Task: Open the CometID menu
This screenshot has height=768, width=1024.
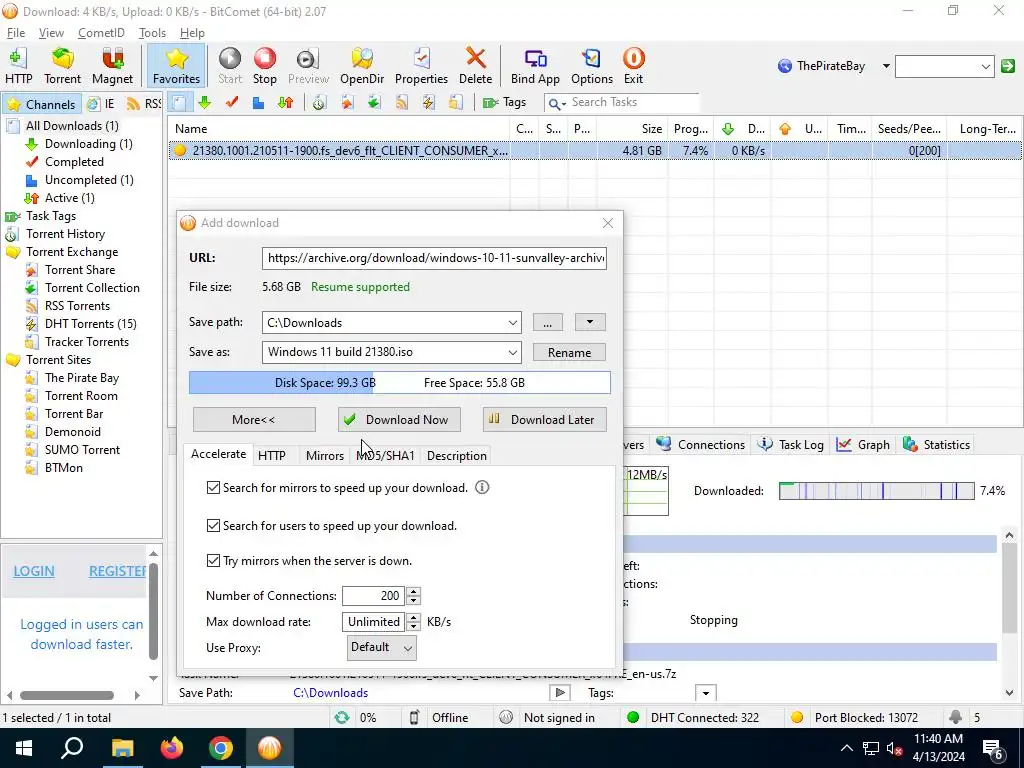Action: (101, 33)
